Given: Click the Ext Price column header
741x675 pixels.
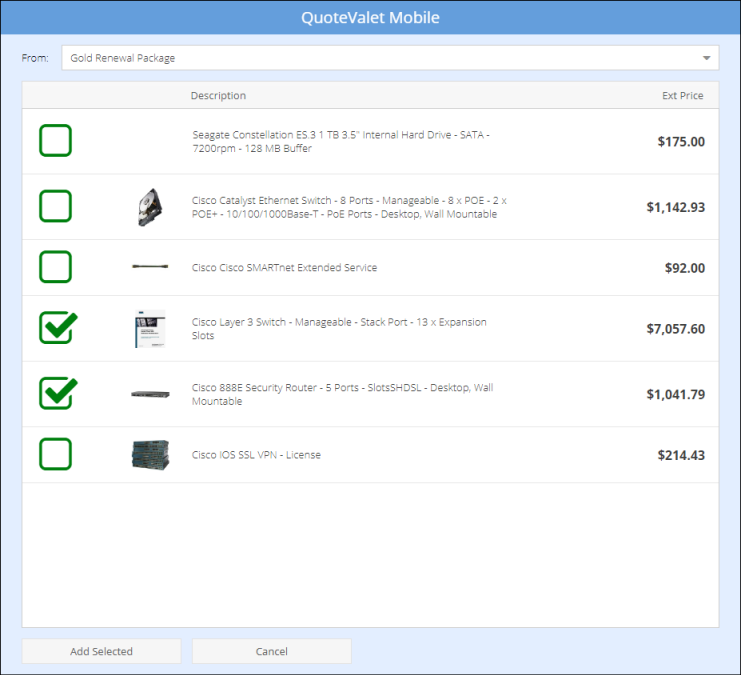Looking at the screenshot, I should [x=682, y=96].
